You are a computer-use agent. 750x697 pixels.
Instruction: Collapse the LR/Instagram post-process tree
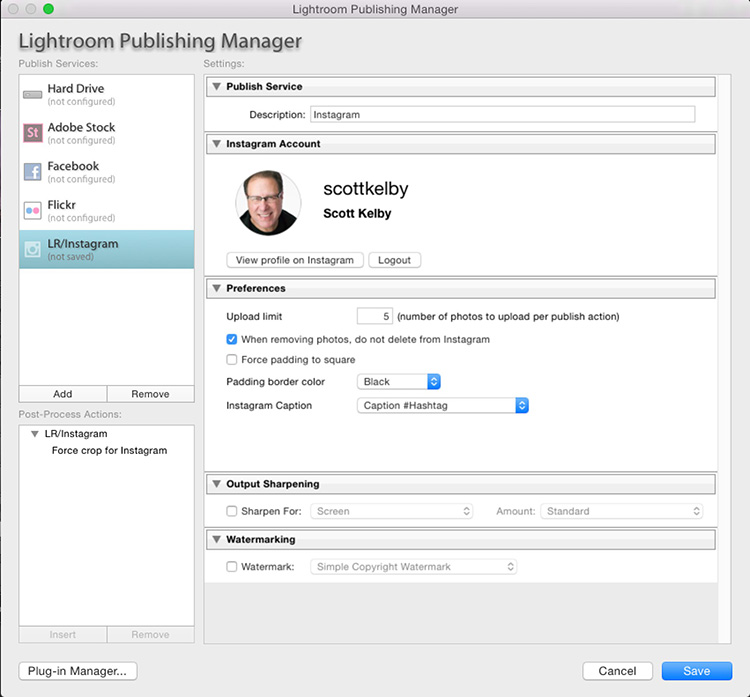click(x=34, y=434)
